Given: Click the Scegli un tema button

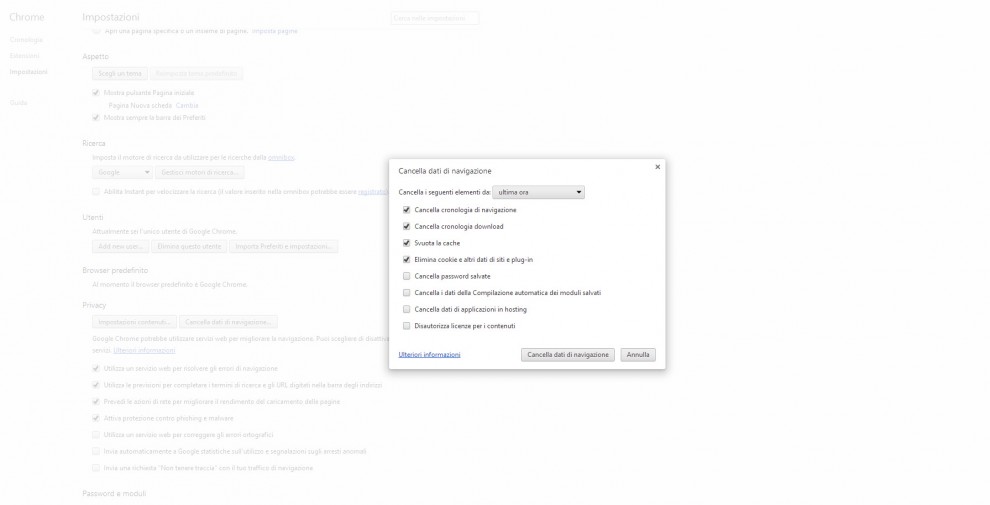Looking at the screenshot, I should [120, 74].
